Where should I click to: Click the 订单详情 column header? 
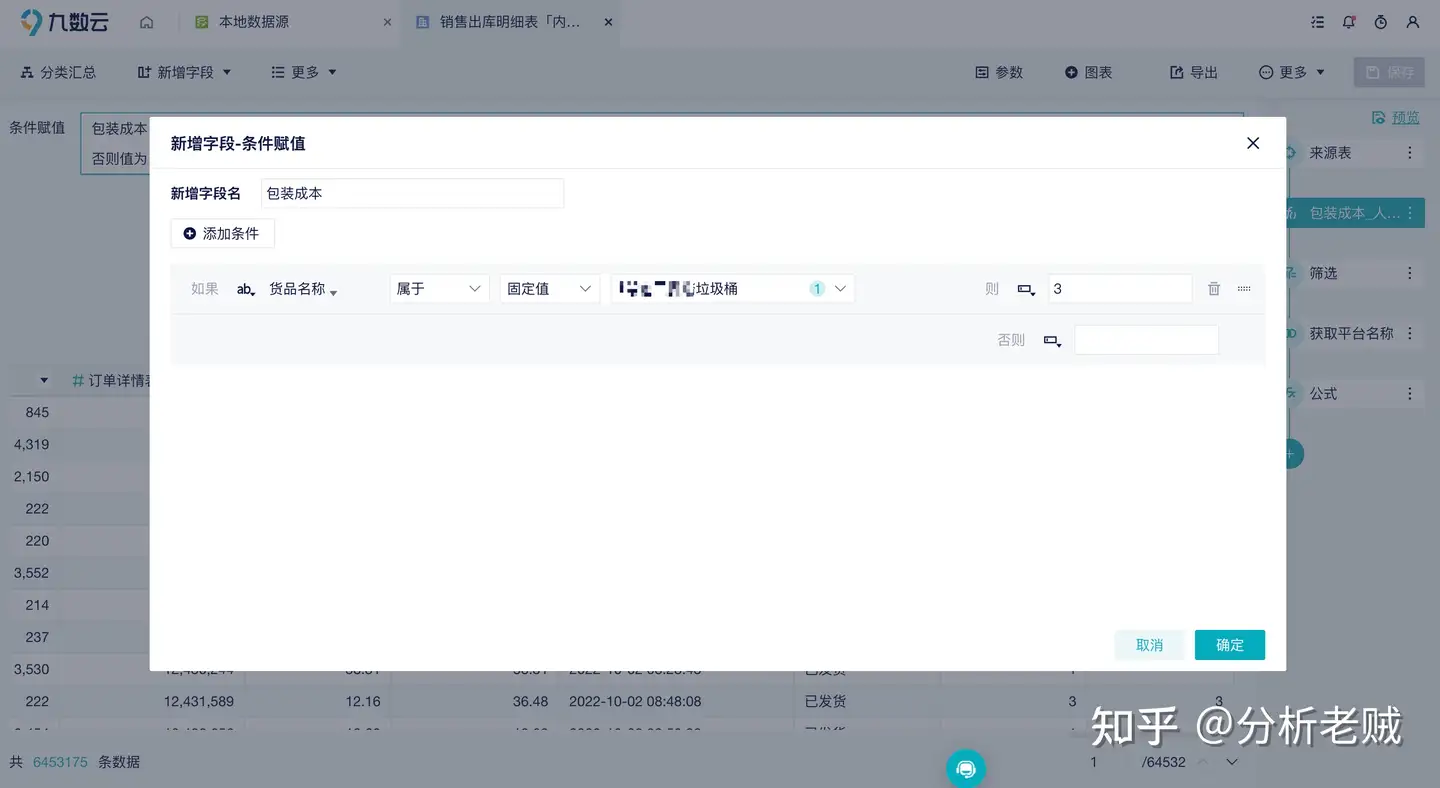coord(112,380)
